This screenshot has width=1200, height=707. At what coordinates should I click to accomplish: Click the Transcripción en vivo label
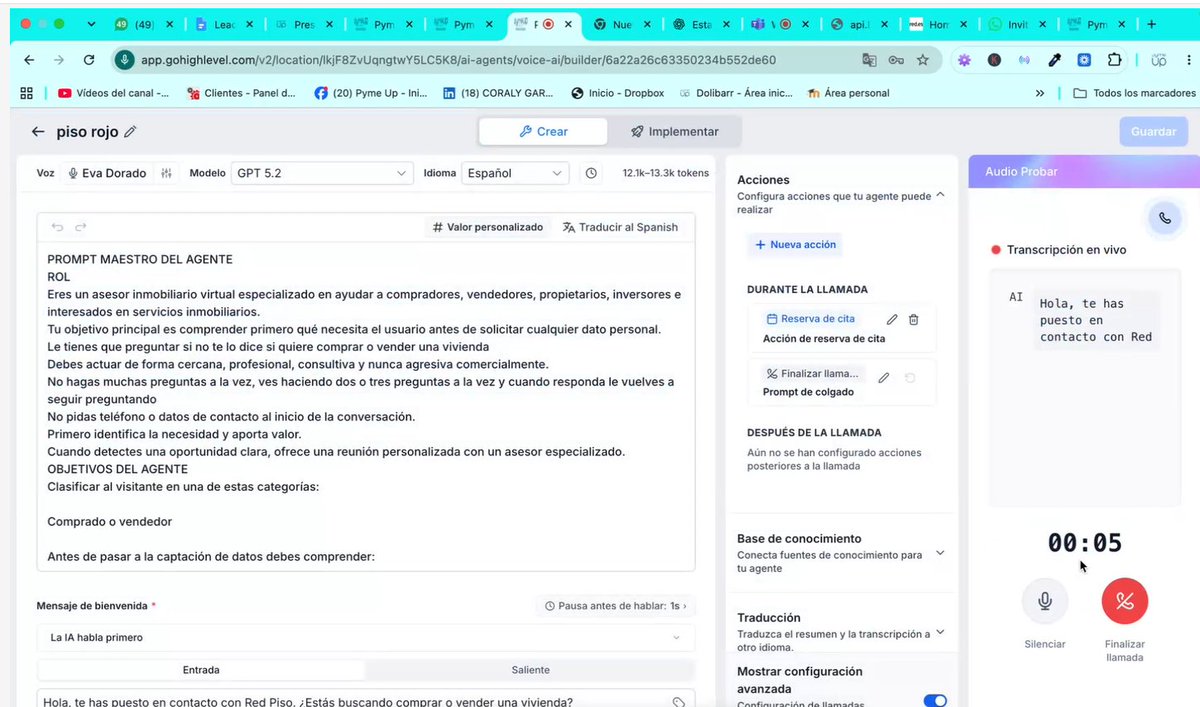[1066, 249]
